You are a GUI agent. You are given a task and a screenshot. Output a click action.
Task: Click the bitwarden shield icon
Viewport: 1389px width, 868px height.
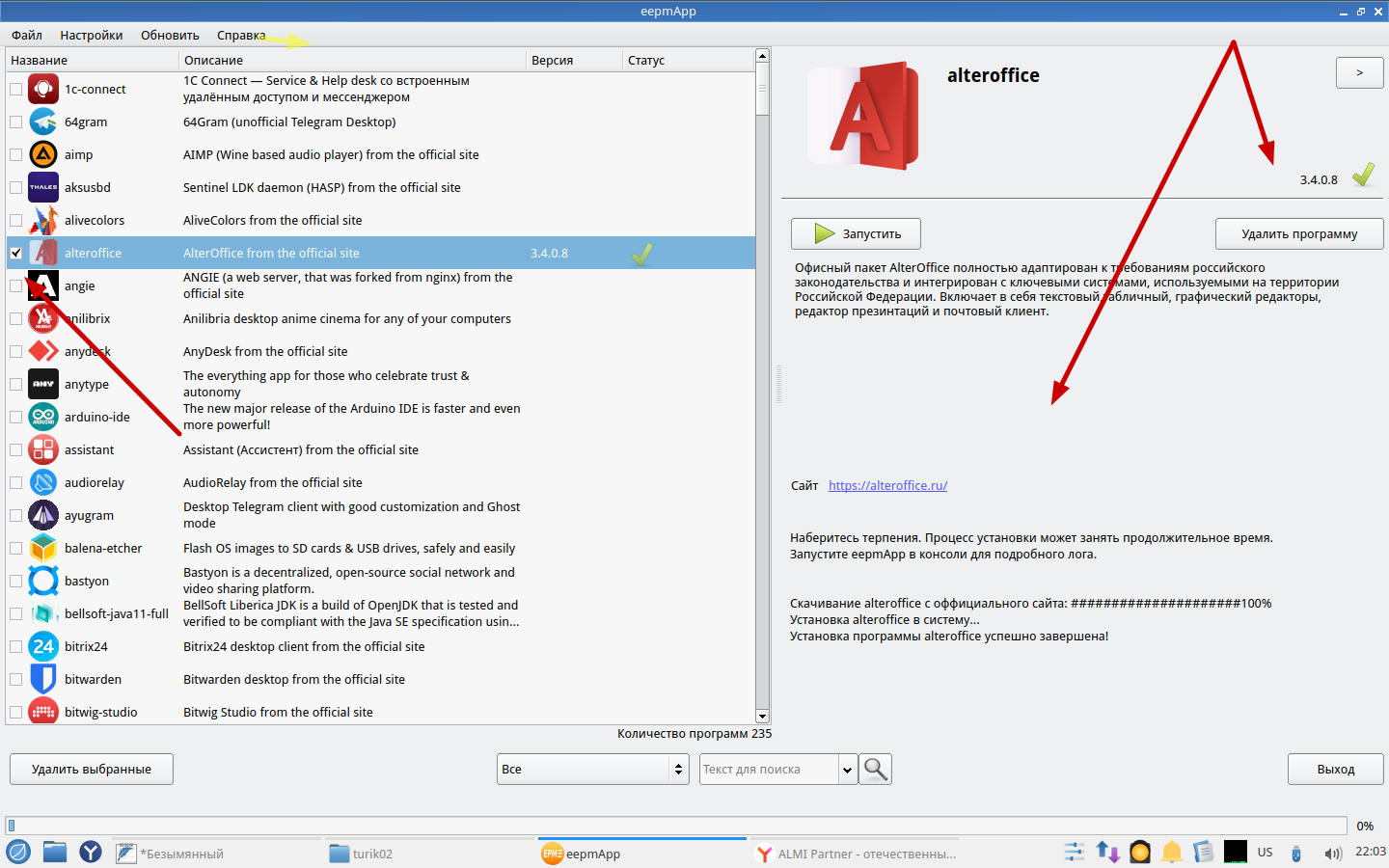pyautogui.click(x=43, y=679)
